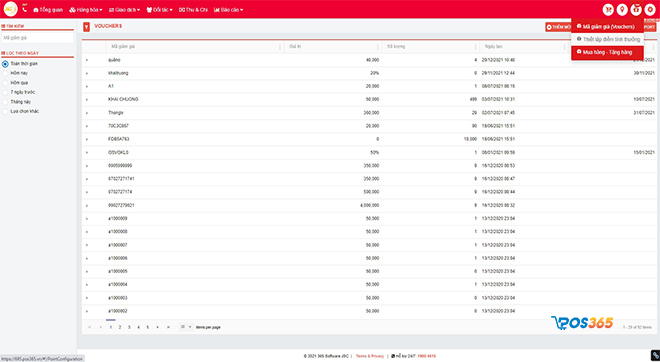Choose Thiết lập điểm tích thưởng menu entry

[607, 39]
